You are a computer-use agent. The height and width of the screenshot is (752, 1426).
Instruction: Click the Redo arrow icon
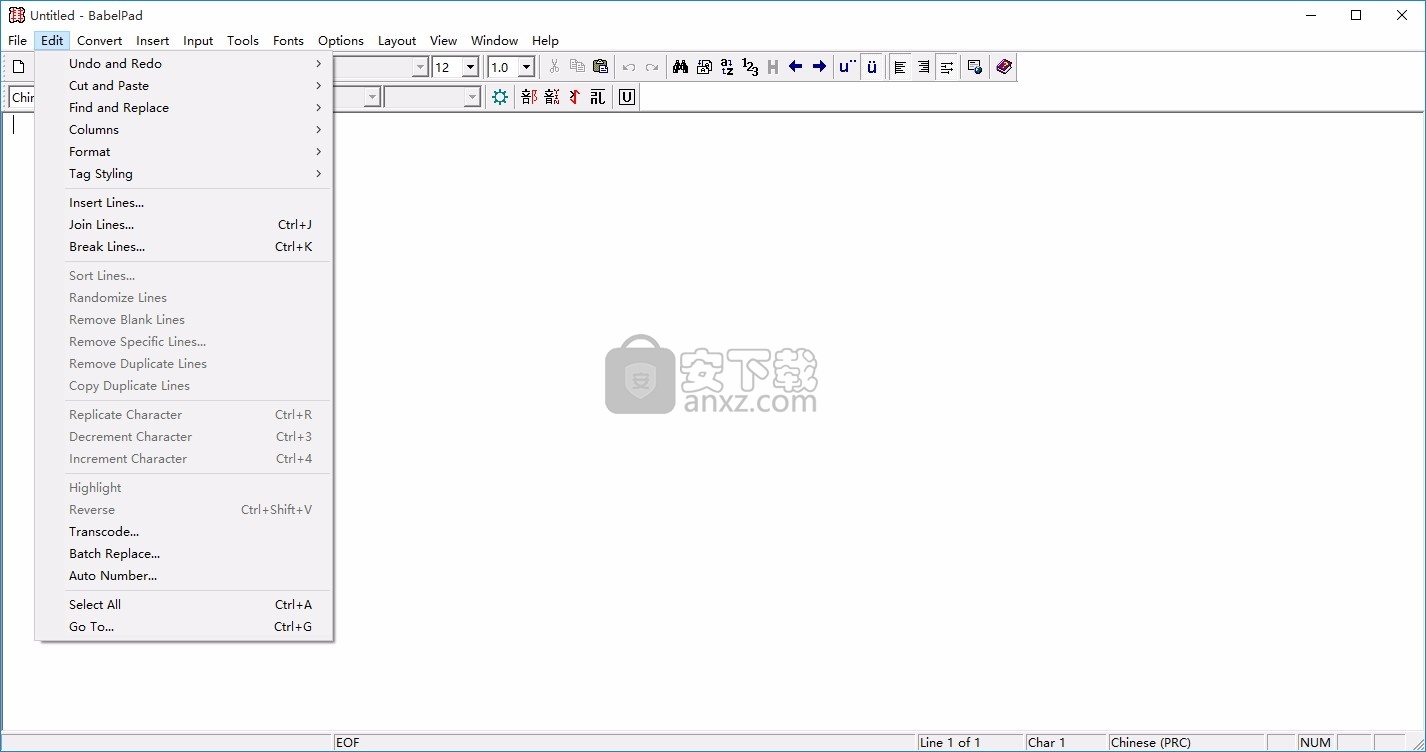point(652,67)
